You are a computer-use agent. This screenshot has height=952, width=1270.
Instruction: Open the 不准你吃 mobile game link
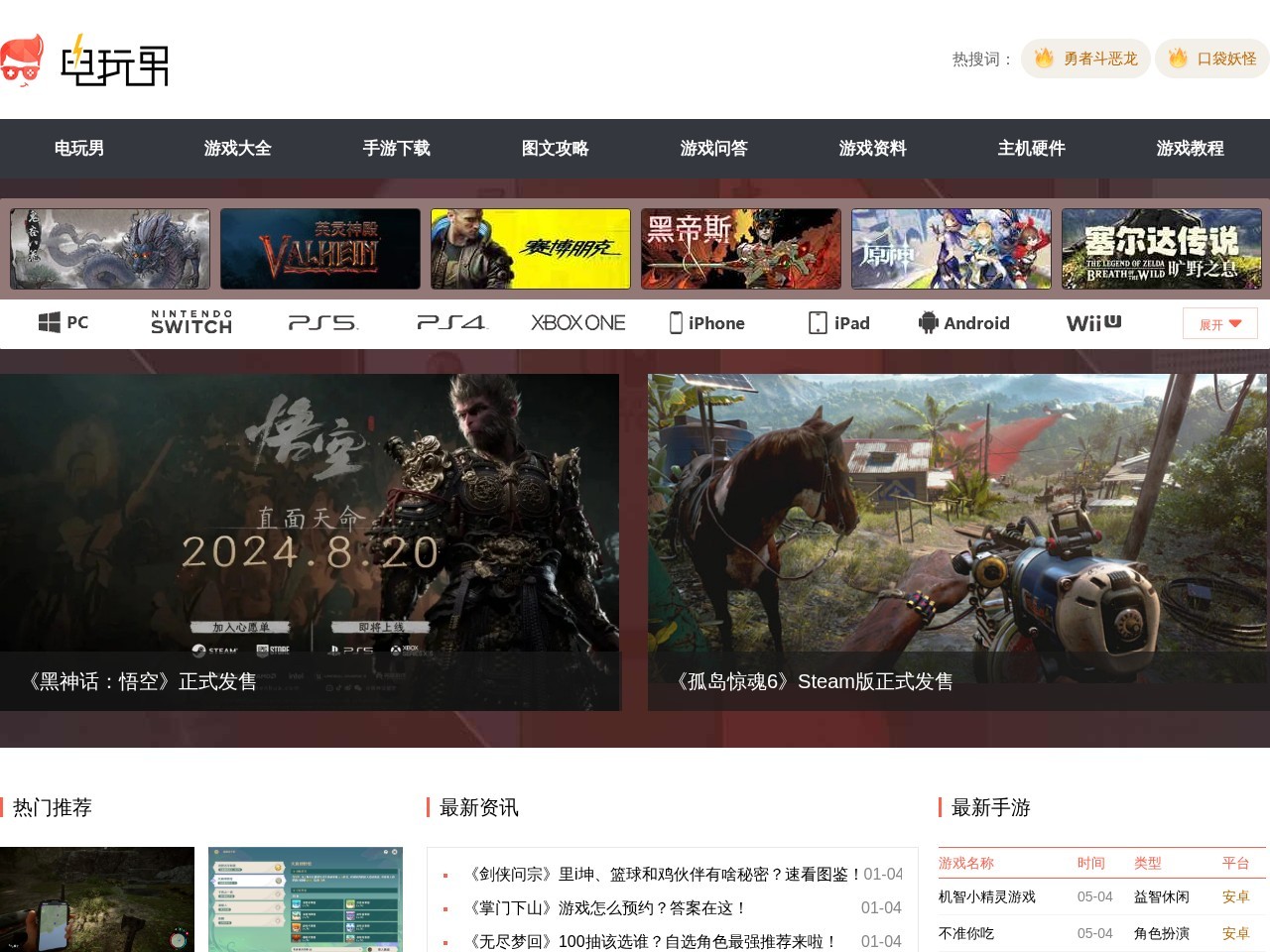coord(966,934)
